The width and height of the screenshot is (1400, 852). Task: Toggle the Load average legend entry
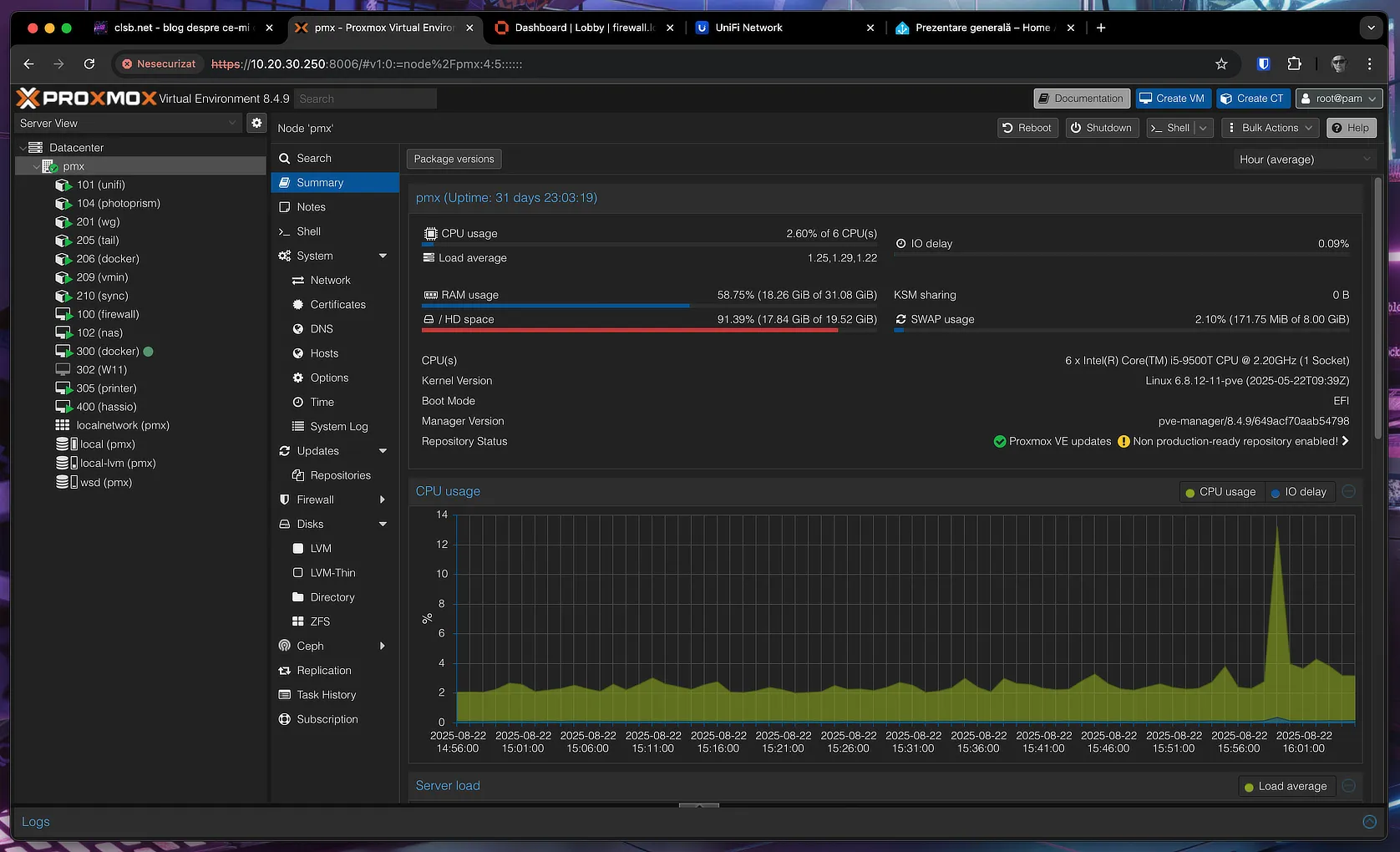point(1286,786)
